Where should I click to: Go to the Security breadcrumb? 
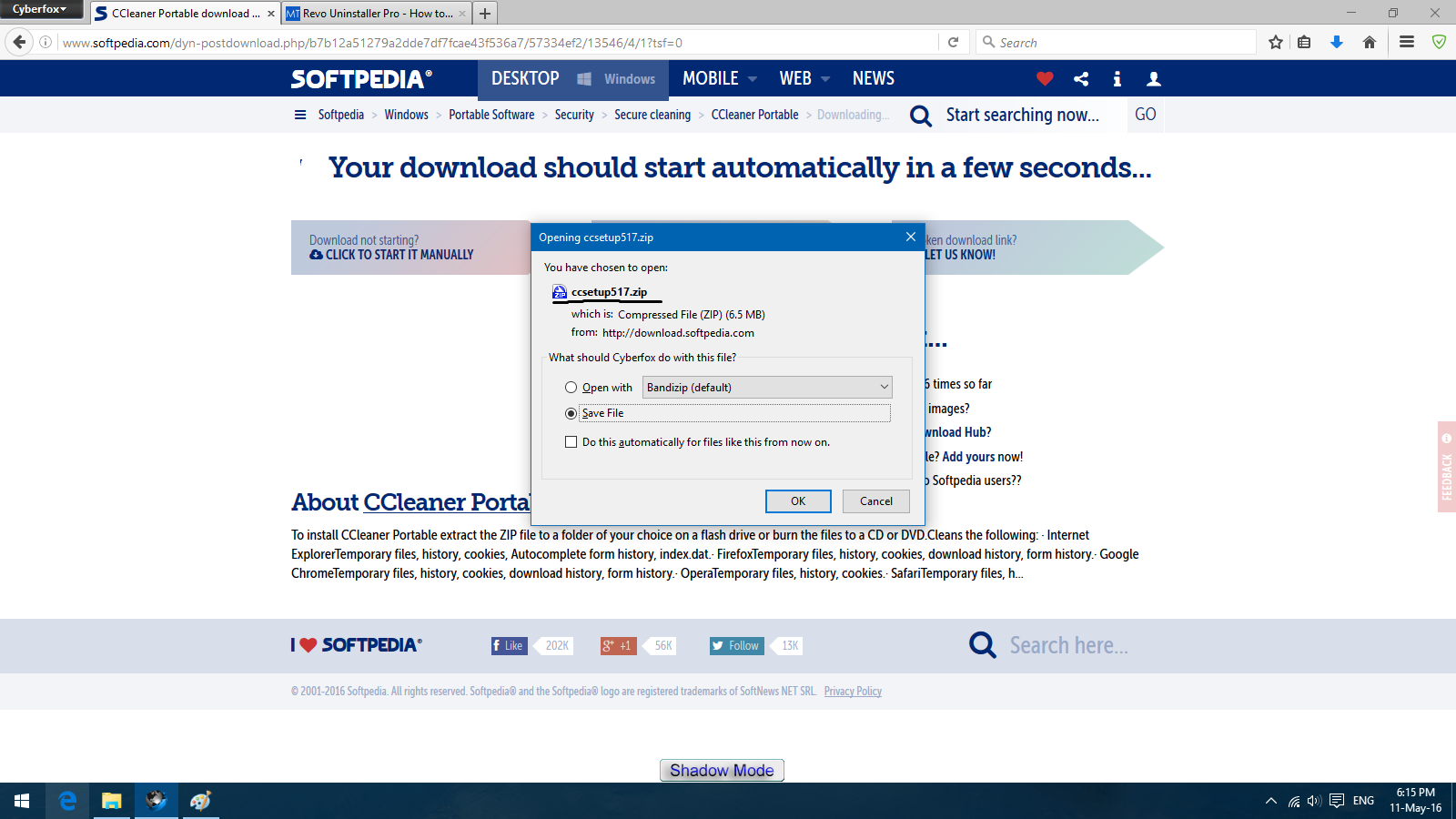tap(574, 115)
